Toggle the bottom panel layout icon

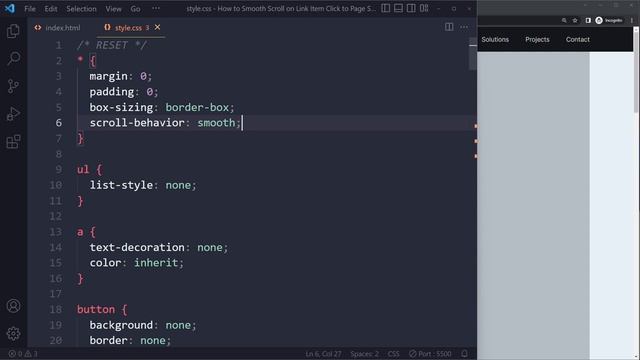click(x=398, y=8)
